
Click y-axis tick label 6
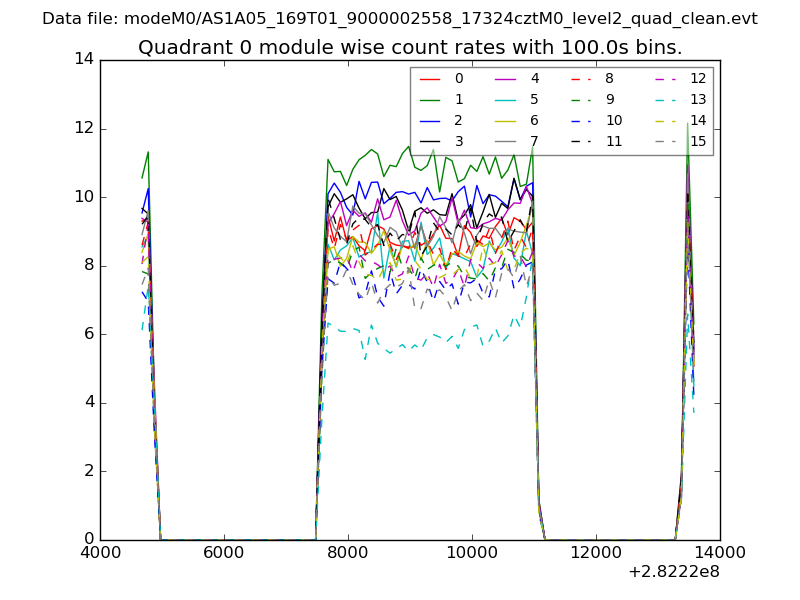pos(88,334)
